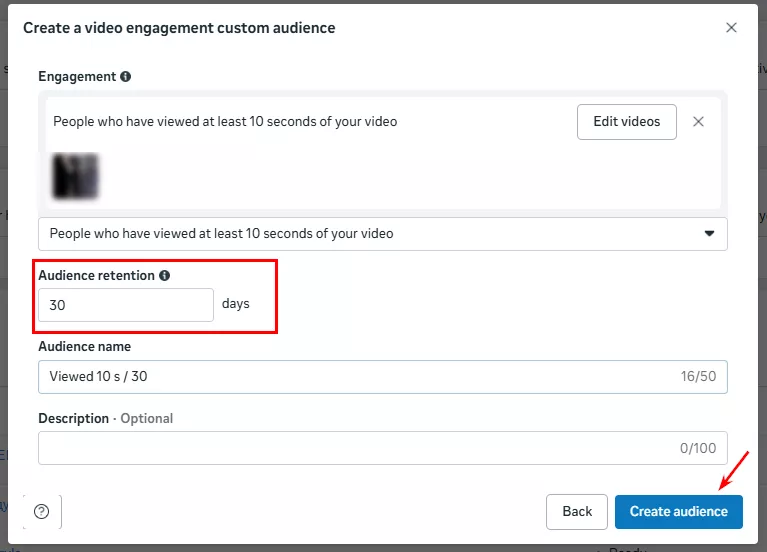Open the 'People who have viewed' dropdown
Screen dimensions: 767x552
click(x=382, y=234)
